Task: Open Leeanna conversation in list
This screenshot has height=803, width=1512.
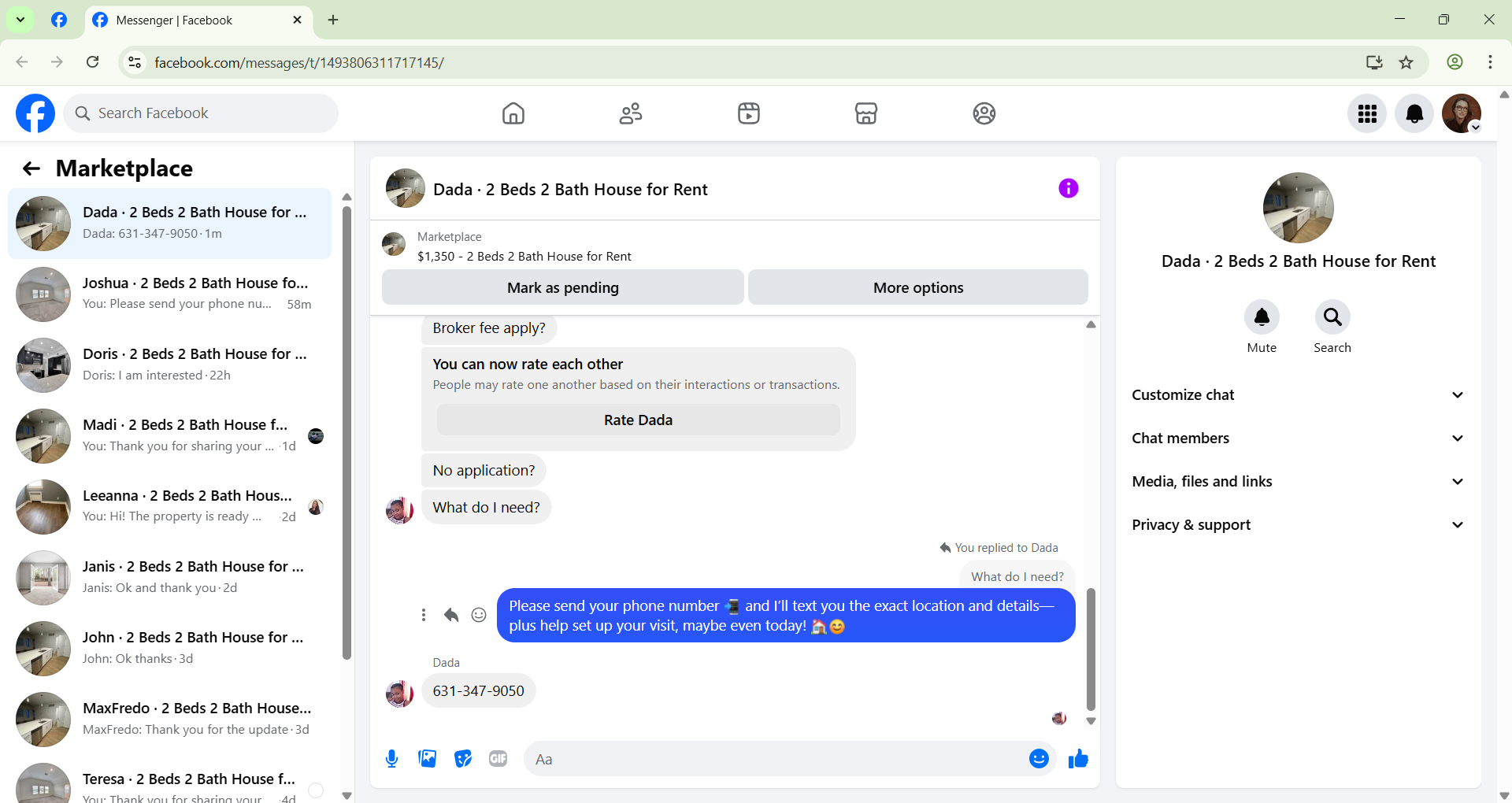Action: [169, 507]
